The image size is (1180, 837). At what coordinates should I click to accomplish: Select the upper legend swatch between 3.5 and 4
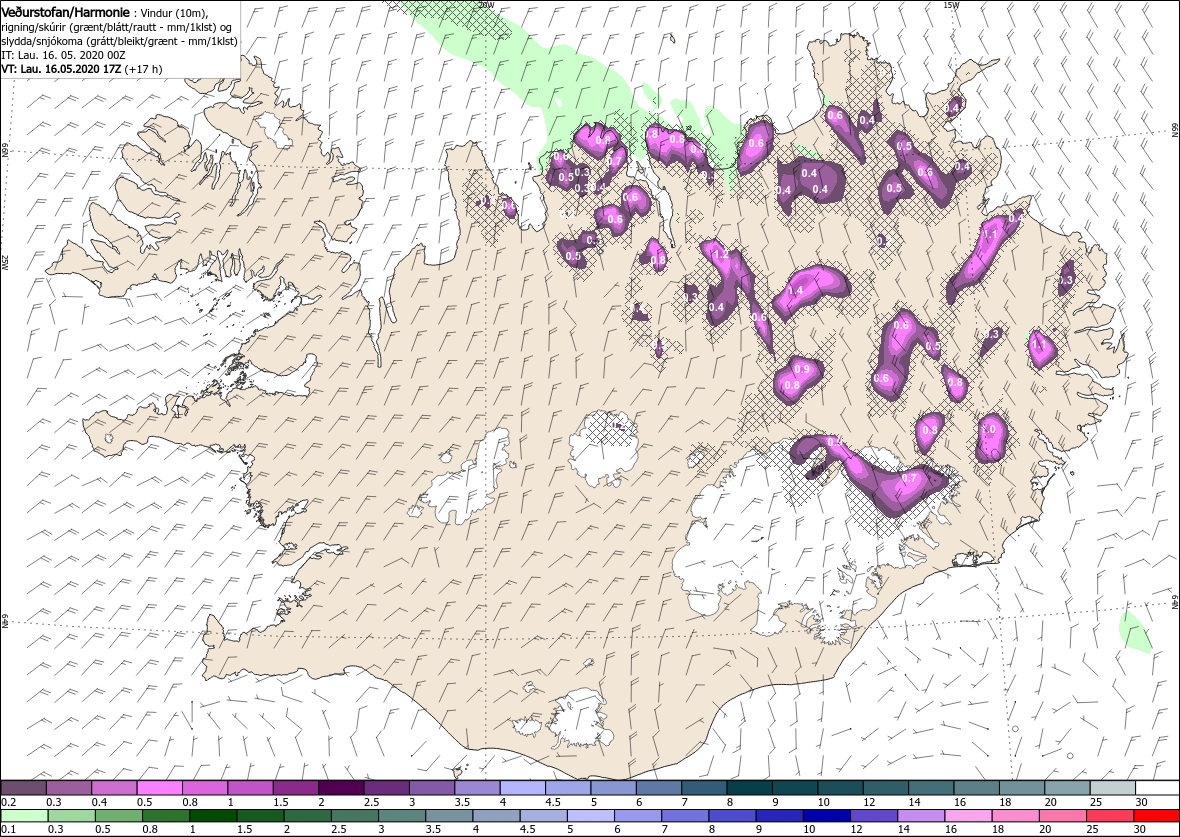pyautogui.click(x=477, y=788)
